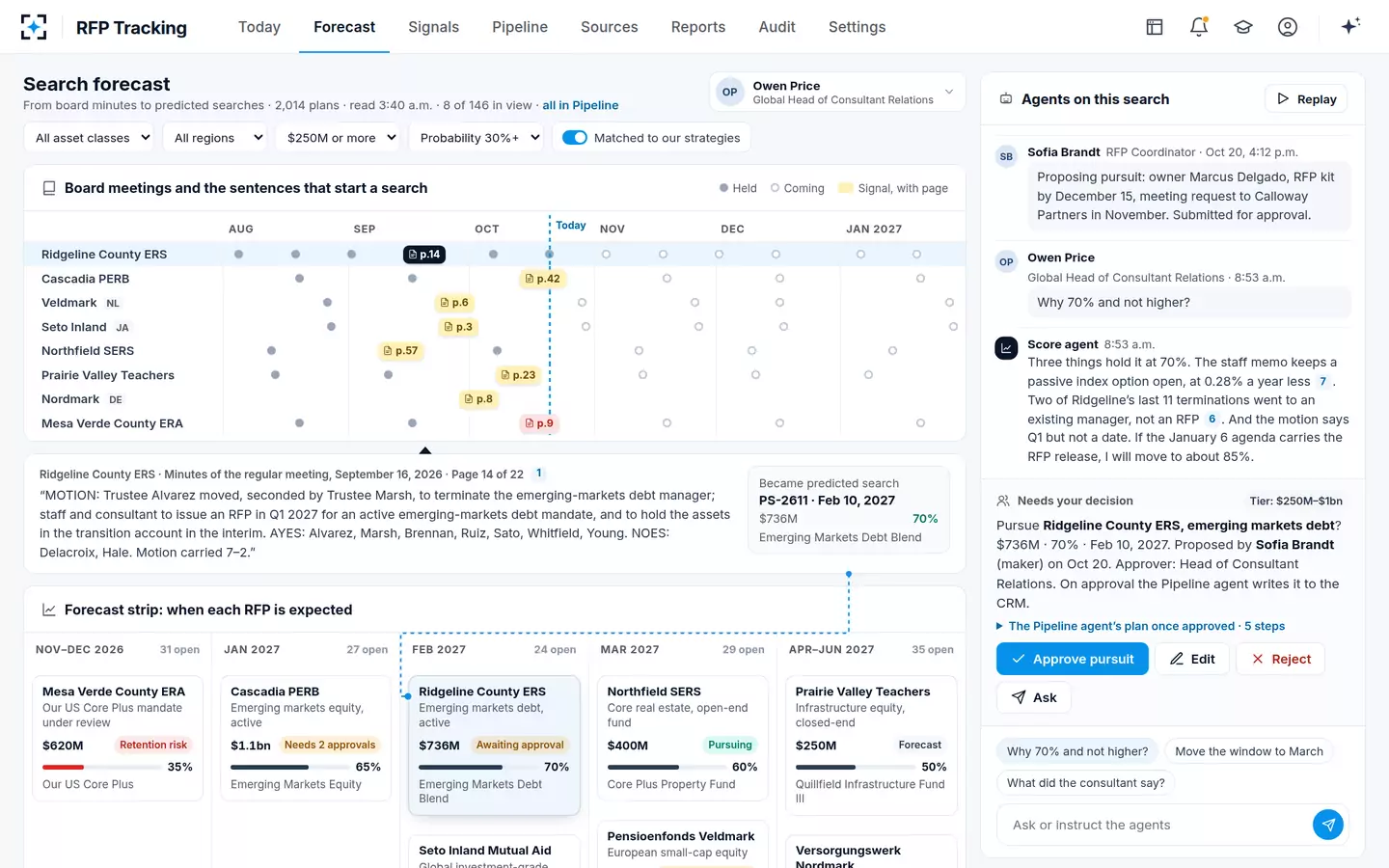Switch to the Signals tab
Viewport: 1389px width, 868px height.
pyautogui.click(x=433, y=27)
